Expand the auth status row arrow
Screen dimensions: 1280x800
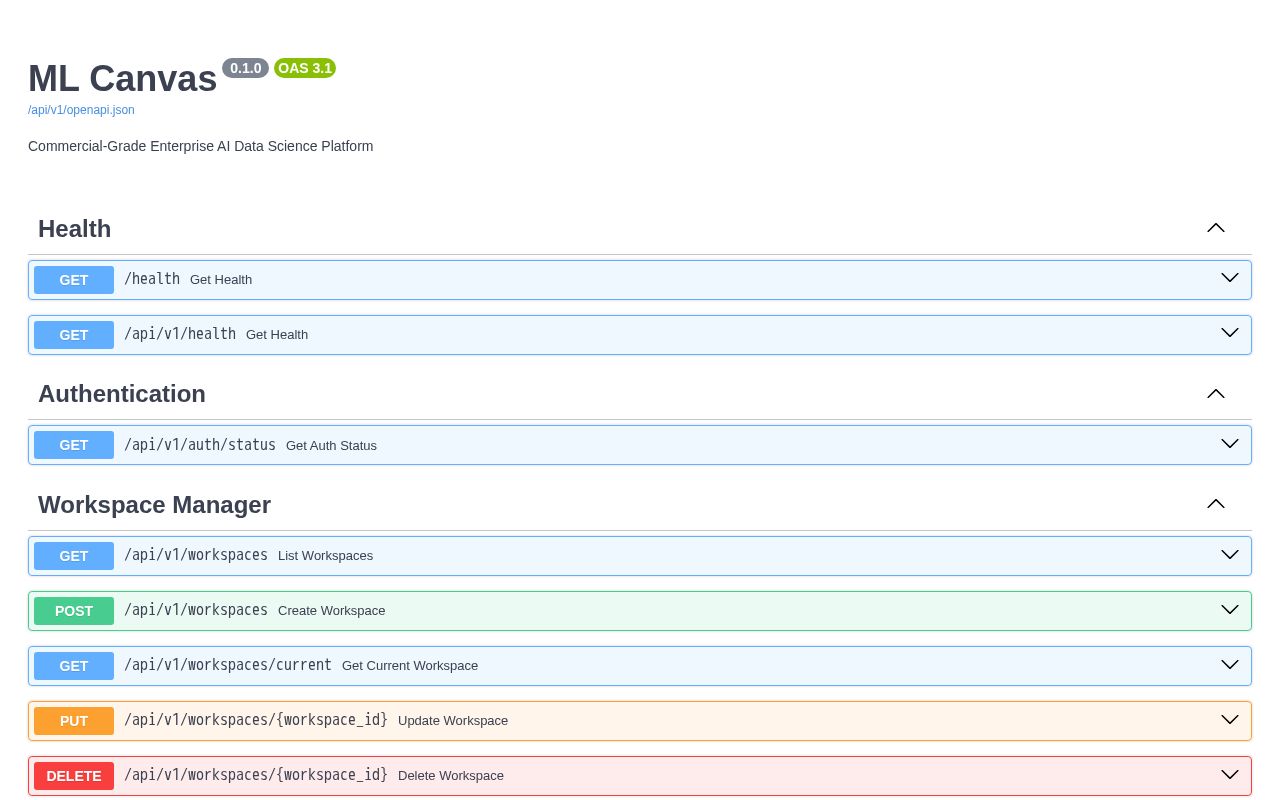click(1230, 443)
